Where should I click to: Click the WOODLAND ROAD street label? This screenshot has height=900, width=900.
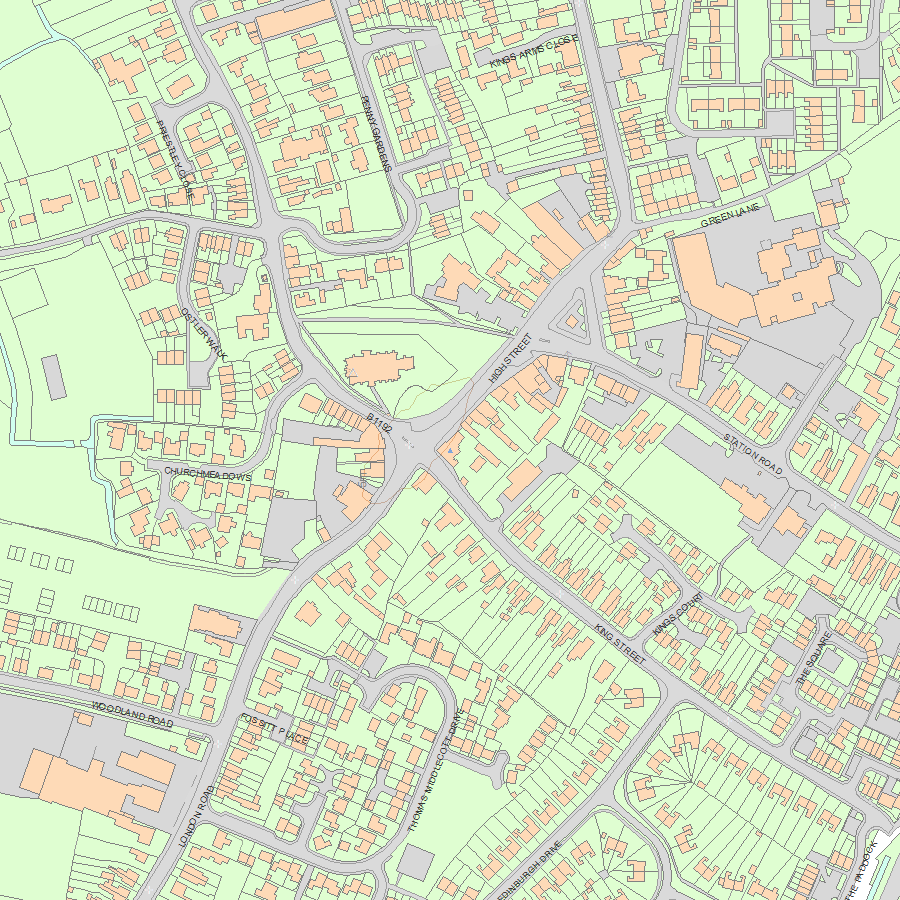[133, 714]
